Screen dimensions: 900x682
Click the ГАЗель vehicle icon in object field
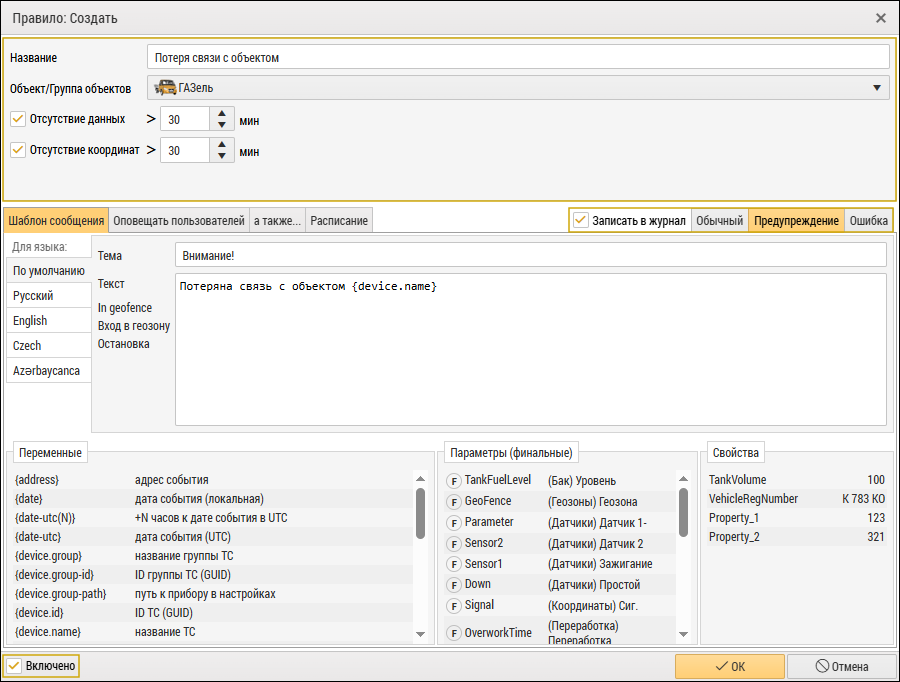[166, 88]
